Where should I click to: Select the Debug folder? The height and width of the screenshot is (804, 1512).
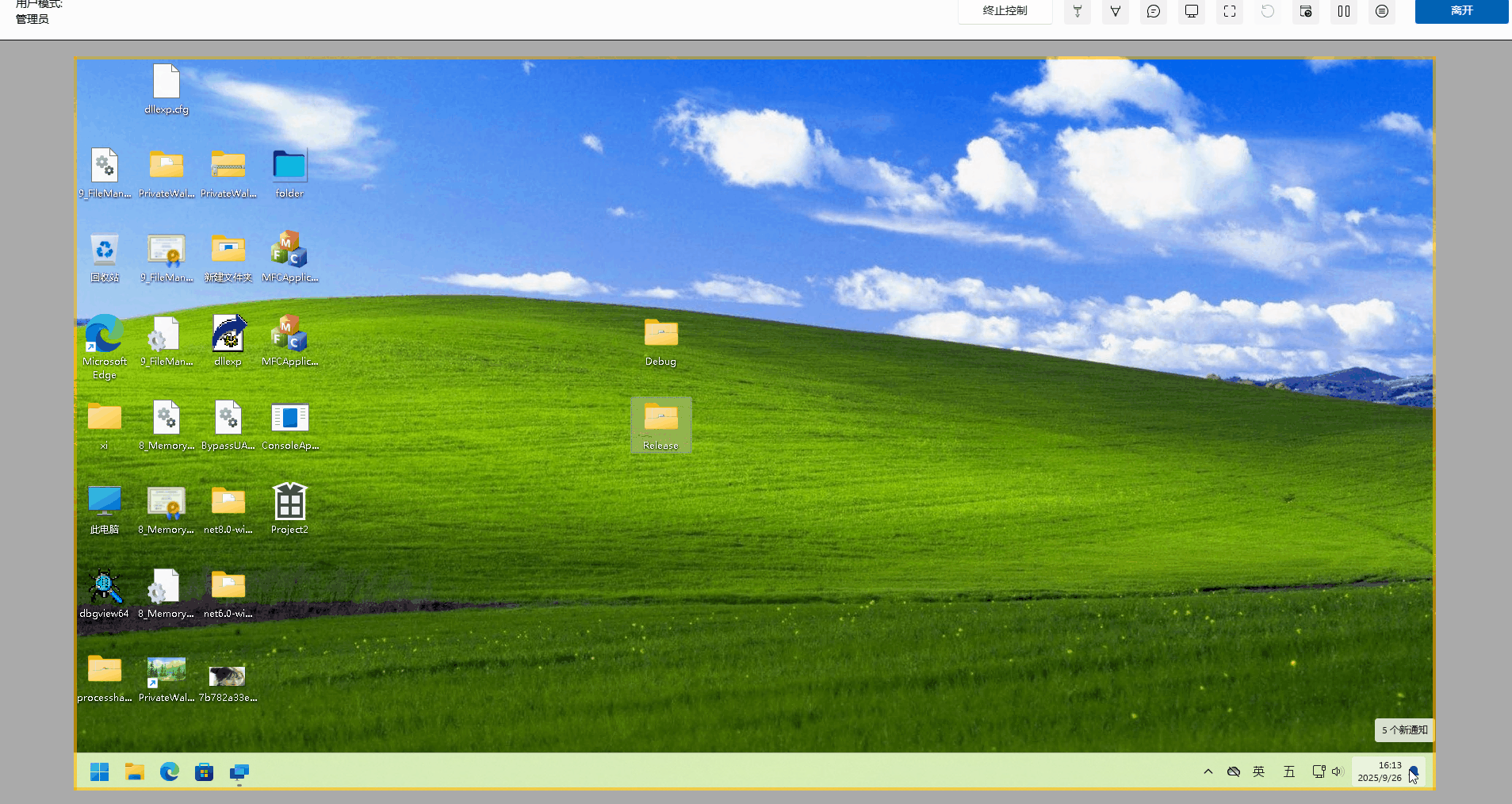(660, 343)
